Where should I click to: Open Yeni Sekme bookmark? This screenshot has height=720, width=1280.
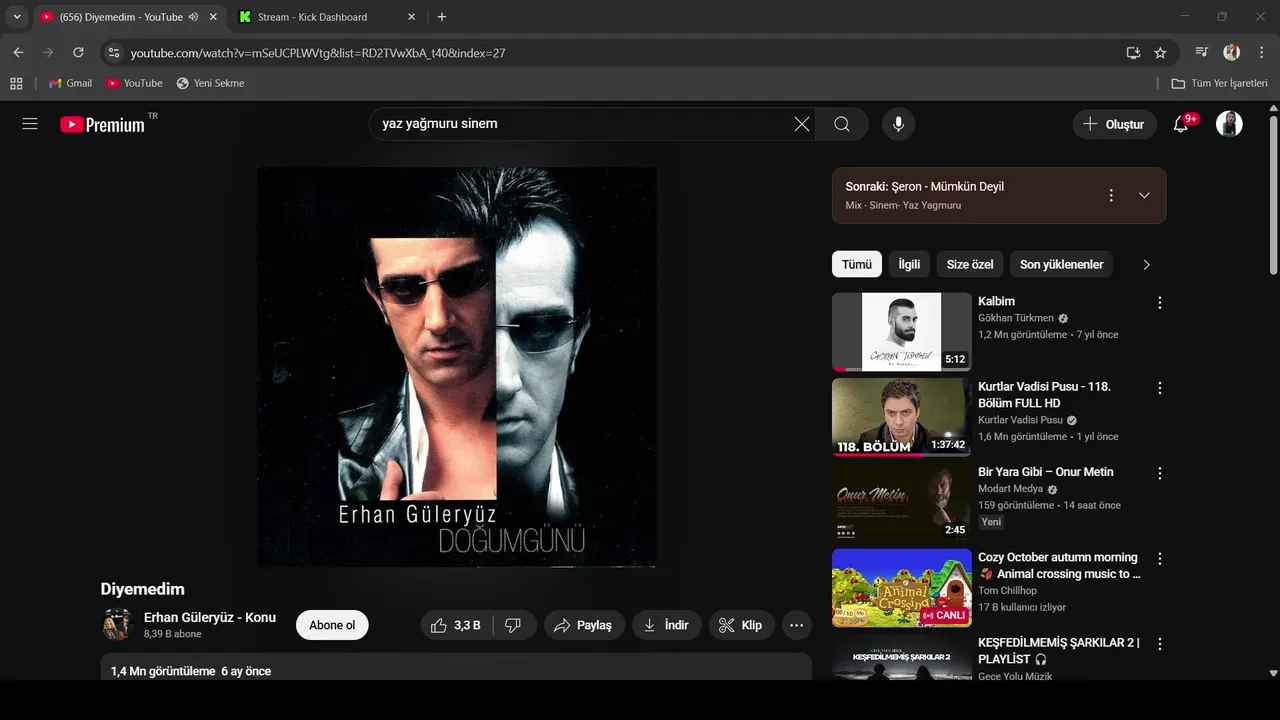210,83
